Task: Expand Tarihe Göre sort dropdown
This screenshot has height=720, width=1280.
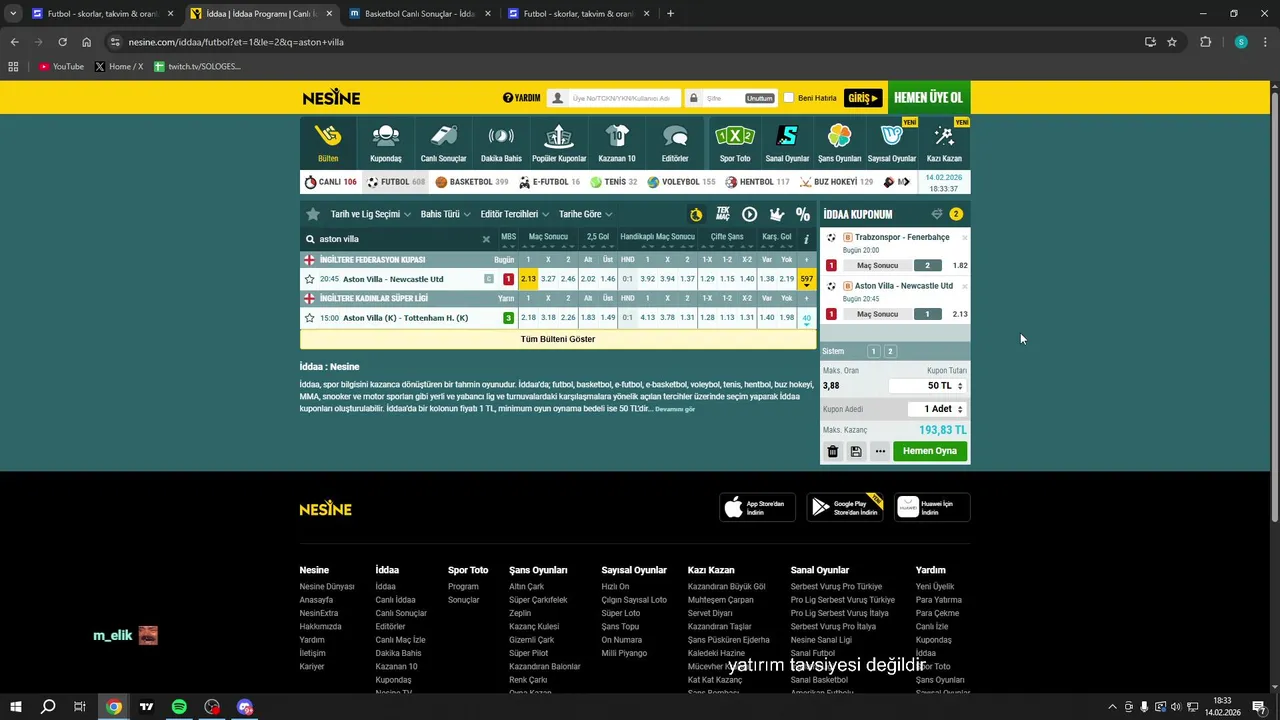Action: click(585, 214)
